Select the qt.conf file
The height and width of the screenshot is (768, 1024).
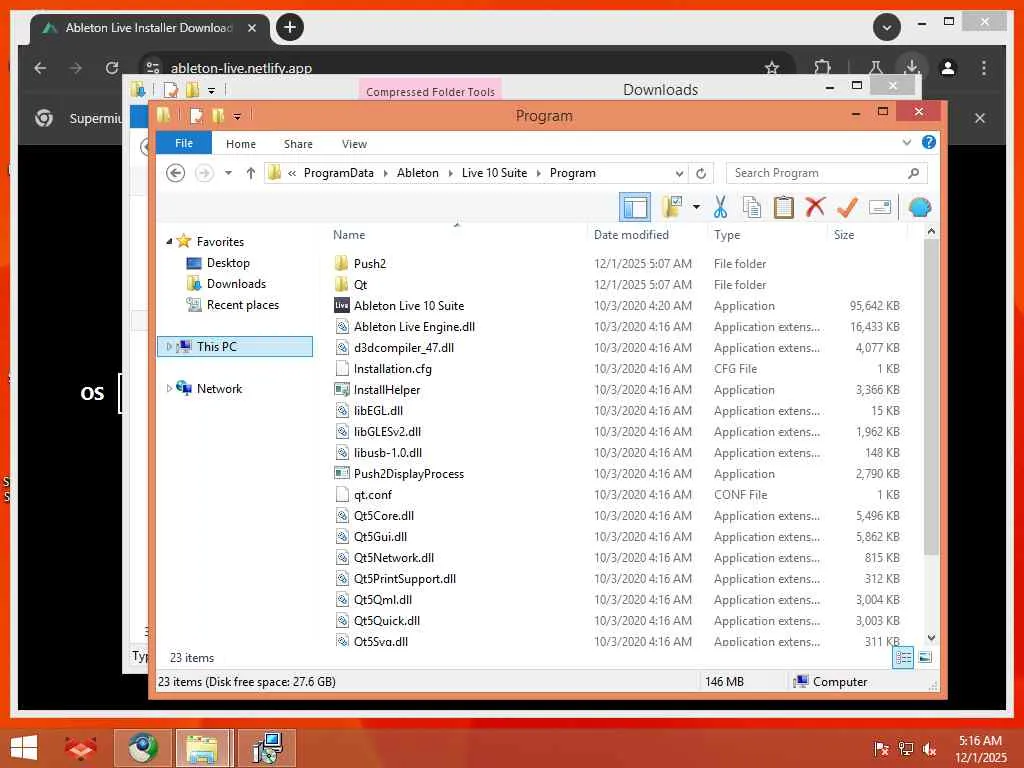pyautogui.click(x=373, y=495)
